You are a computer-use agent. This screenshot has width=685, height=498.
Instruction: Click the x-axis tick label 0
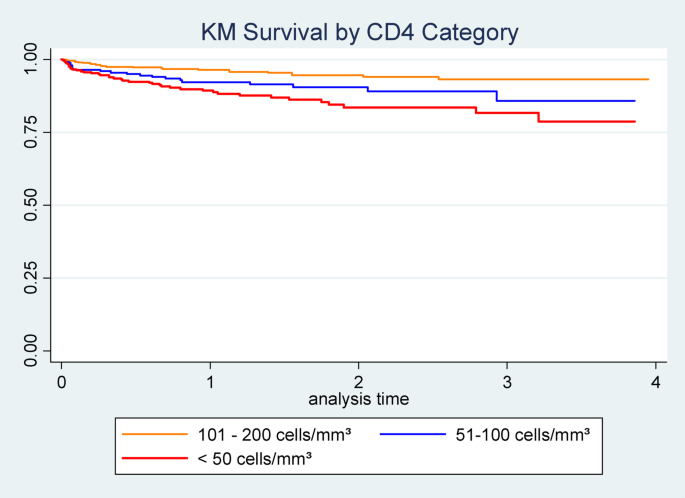pos(62,382)
